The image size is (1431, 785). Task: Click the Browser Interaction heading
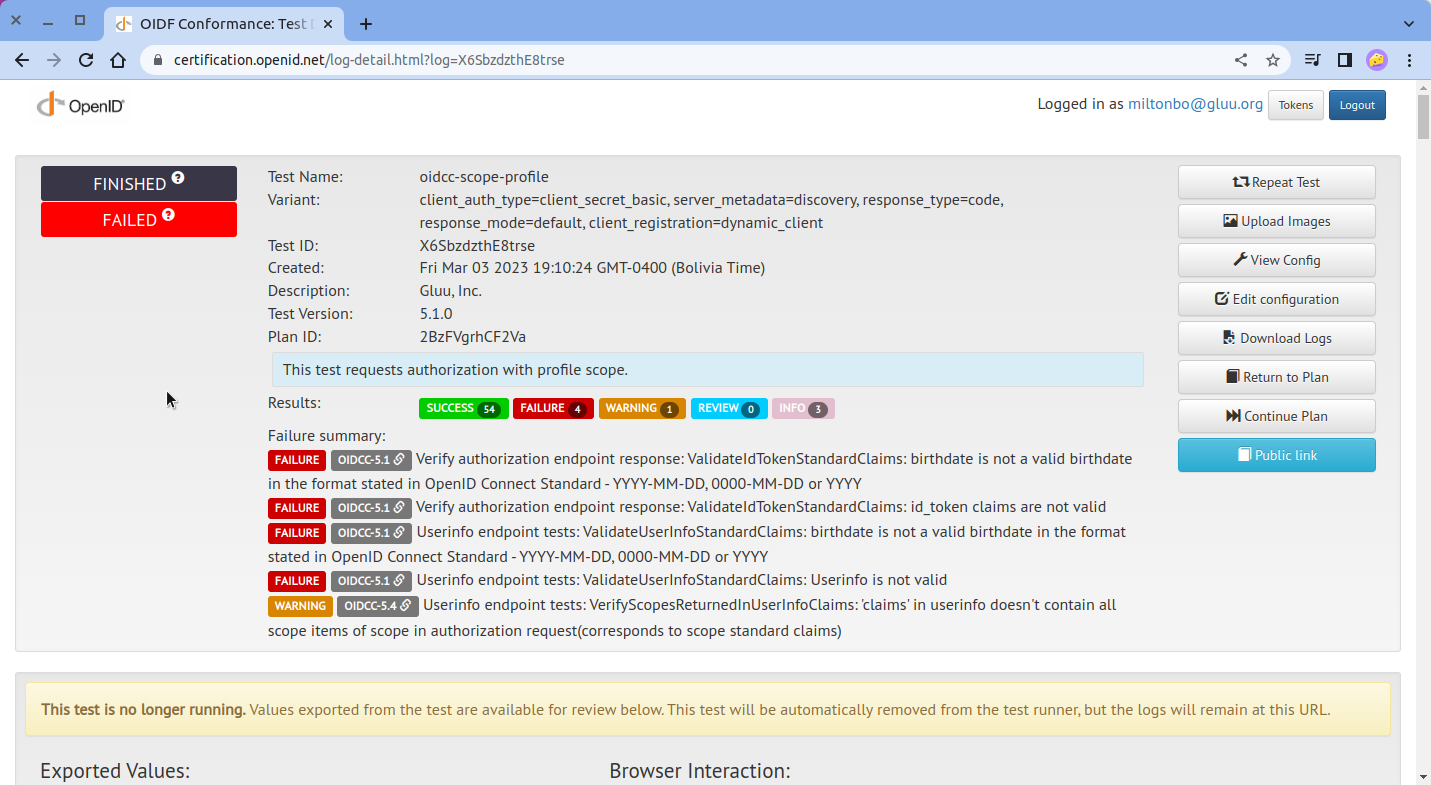pos(700,771)
